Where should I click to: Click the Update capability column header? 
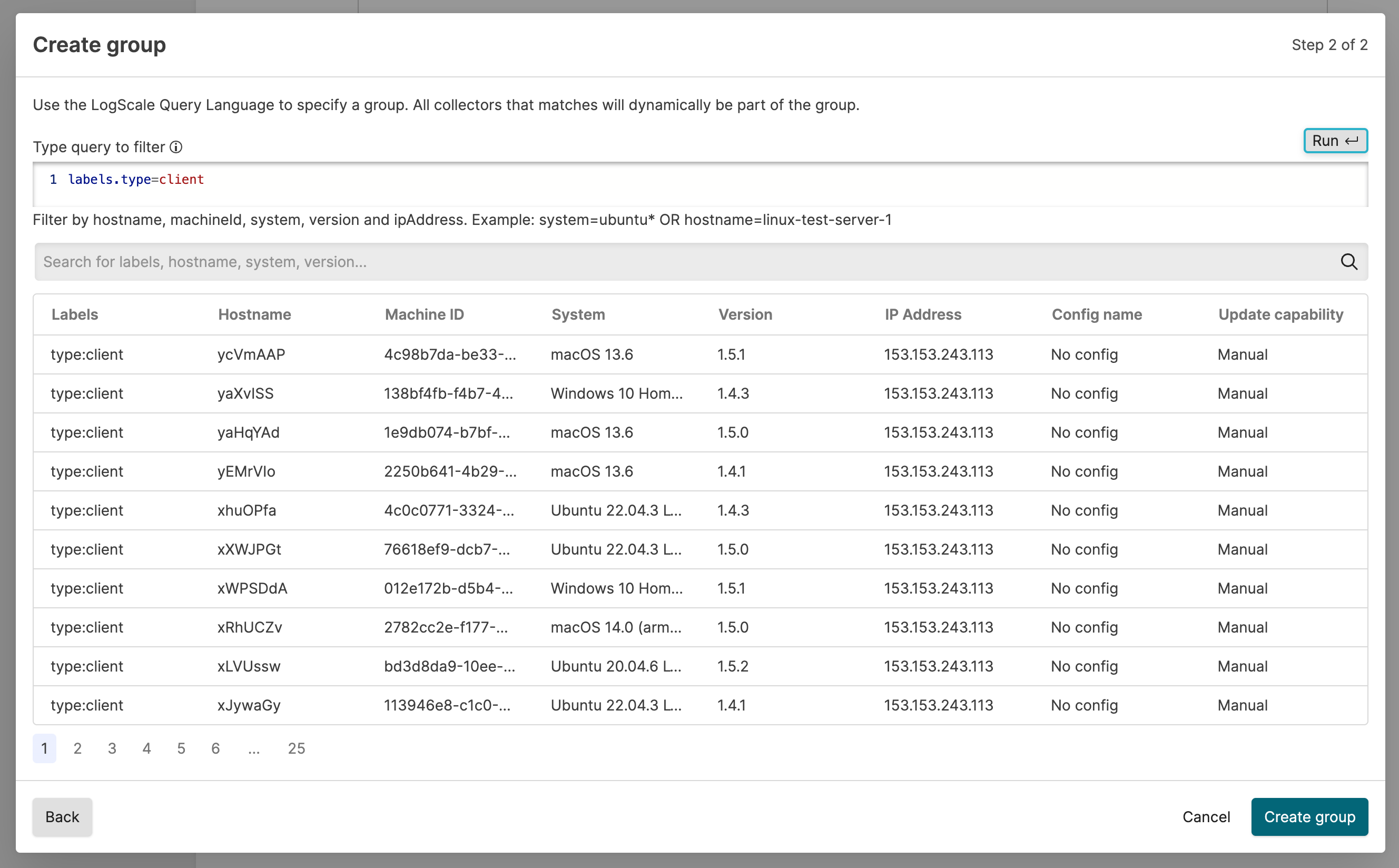(1280, 314)
